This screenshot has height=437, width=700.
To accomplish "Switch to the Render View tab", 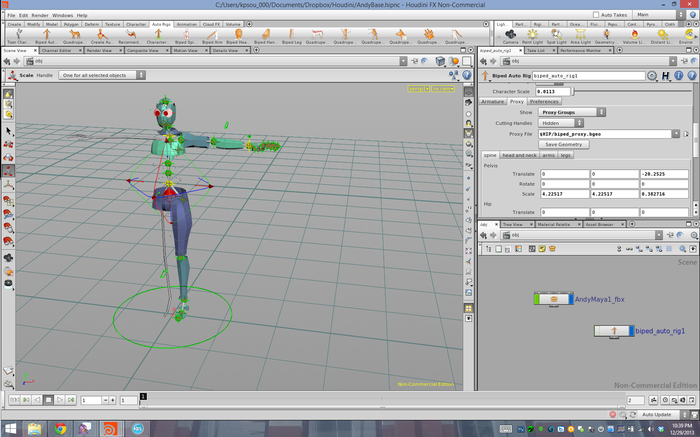I will click(99, 50).
